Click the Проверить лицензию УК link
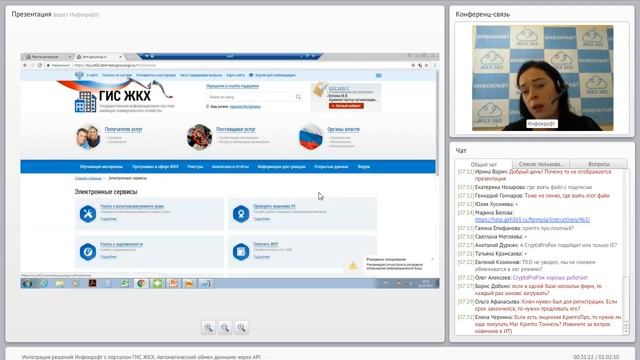The image size is (640, 360). coord(274,206)
